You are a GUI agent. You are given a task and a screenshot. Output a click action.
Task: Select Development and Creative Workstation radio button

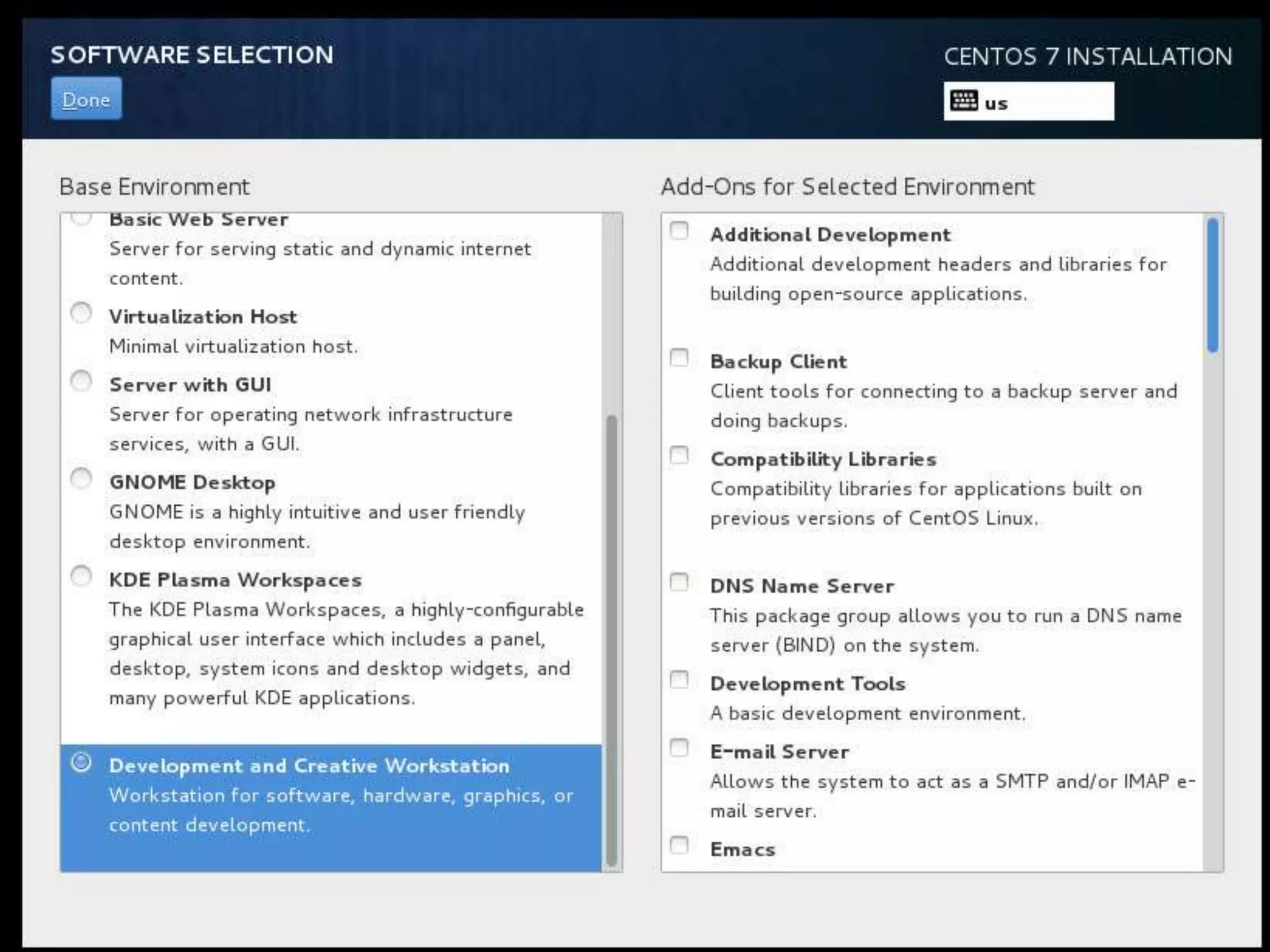pyautogui.click(x=81, y=762)
